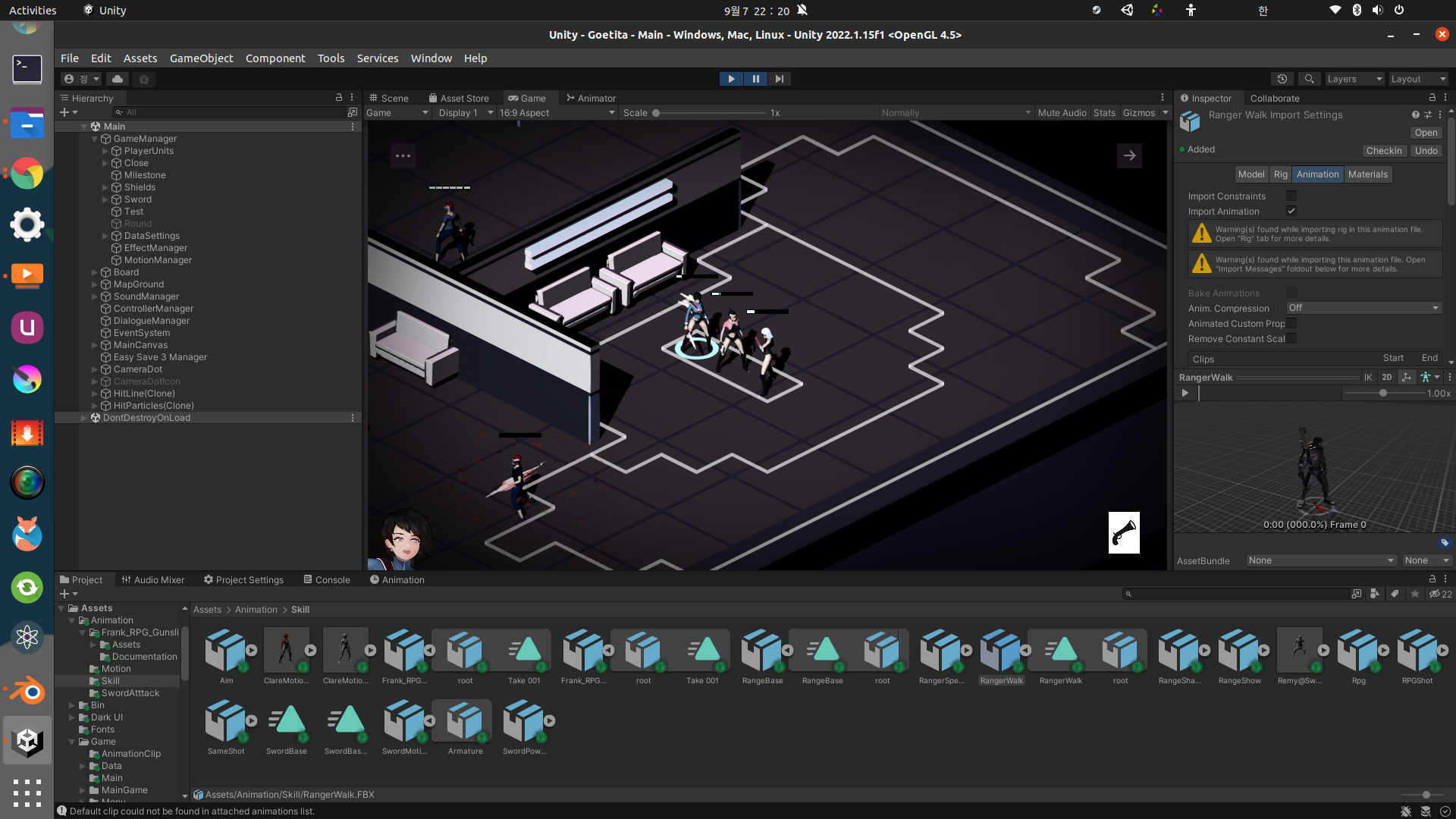Enable the Import Constraints checkbox

(x=1291, y=196)
